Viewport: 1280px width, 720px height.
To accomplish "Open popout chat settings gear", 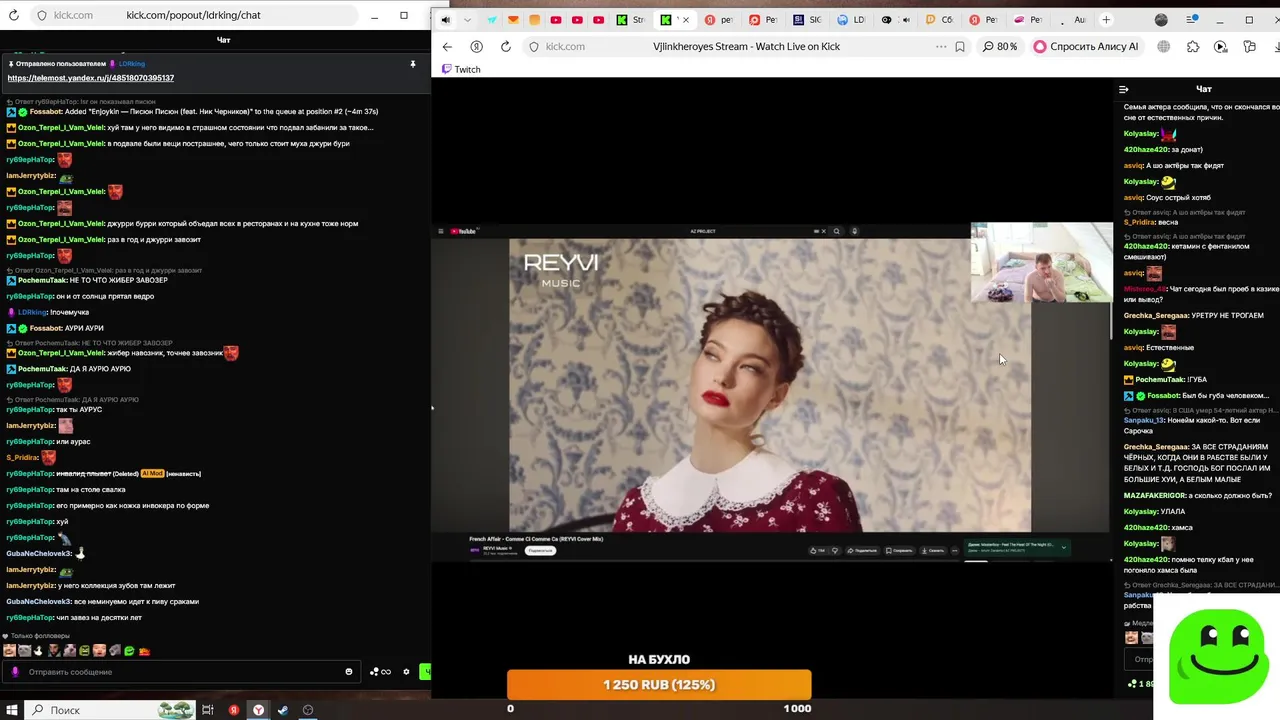I will pos(406,672).
